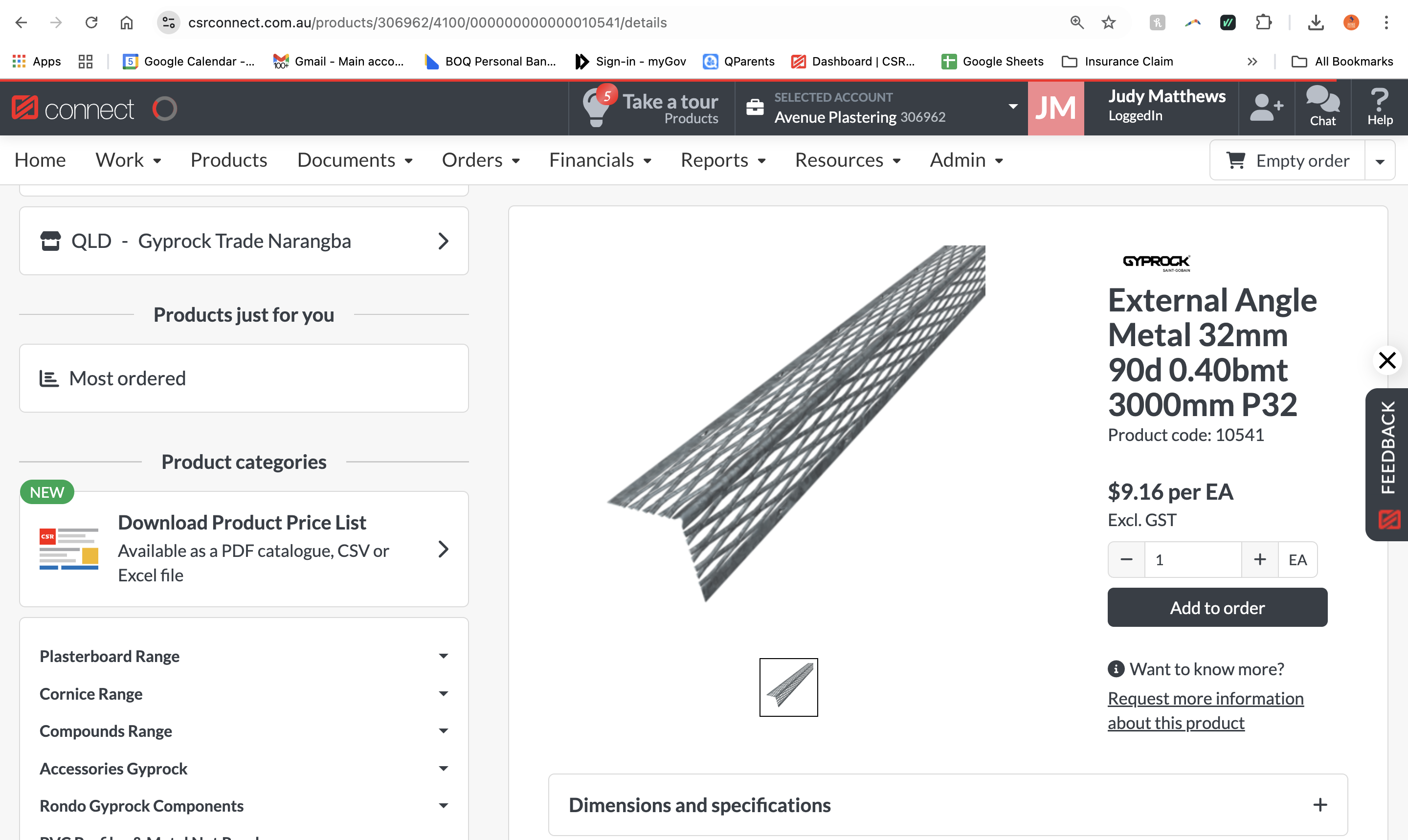Image resolution: width=1408 pixels, height=840 pixels.
Task: Reload the current page
Action: pos(91,22)
